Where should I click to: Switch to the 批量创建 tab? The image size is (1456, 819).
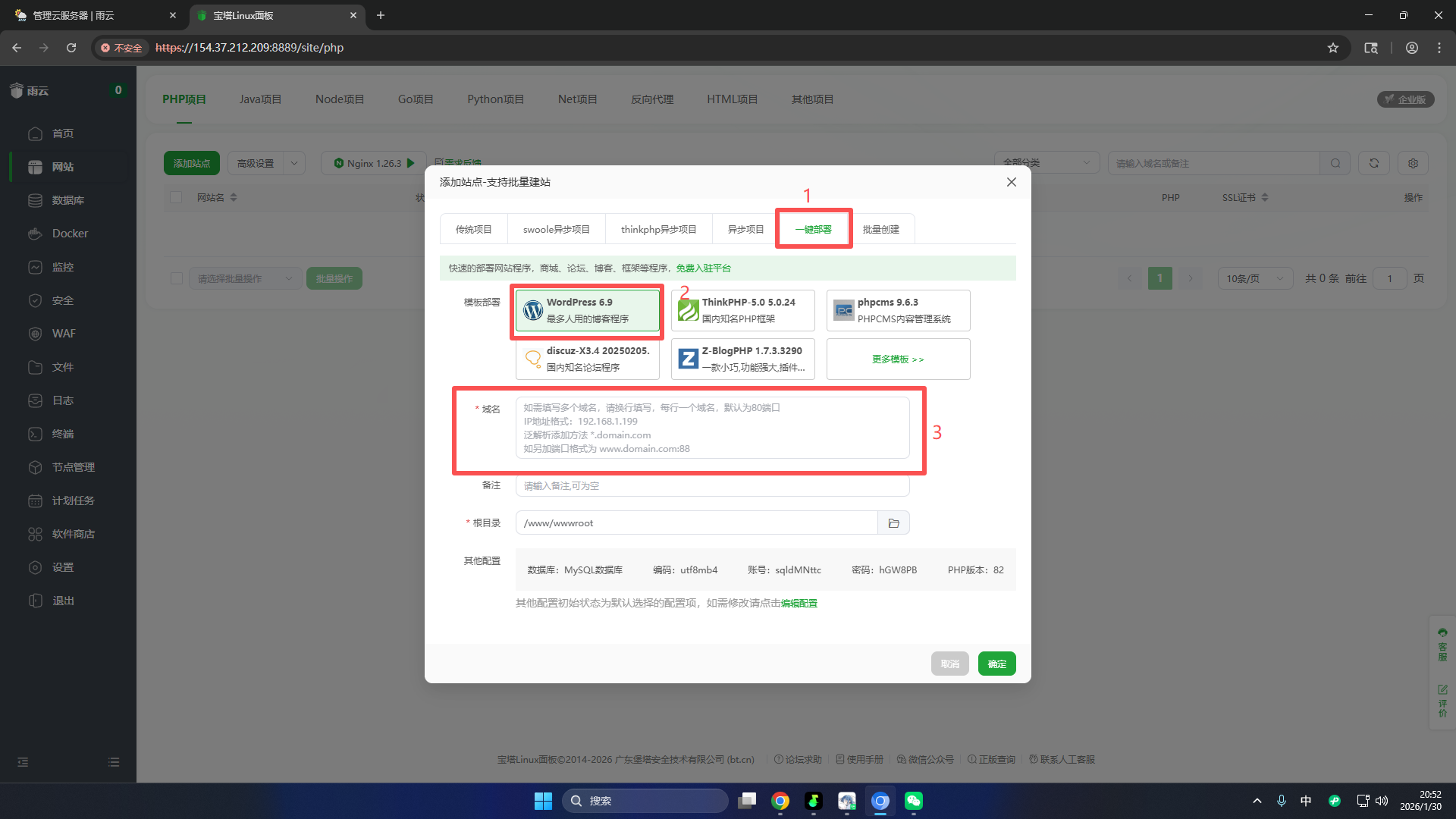[x=880, y=229]
